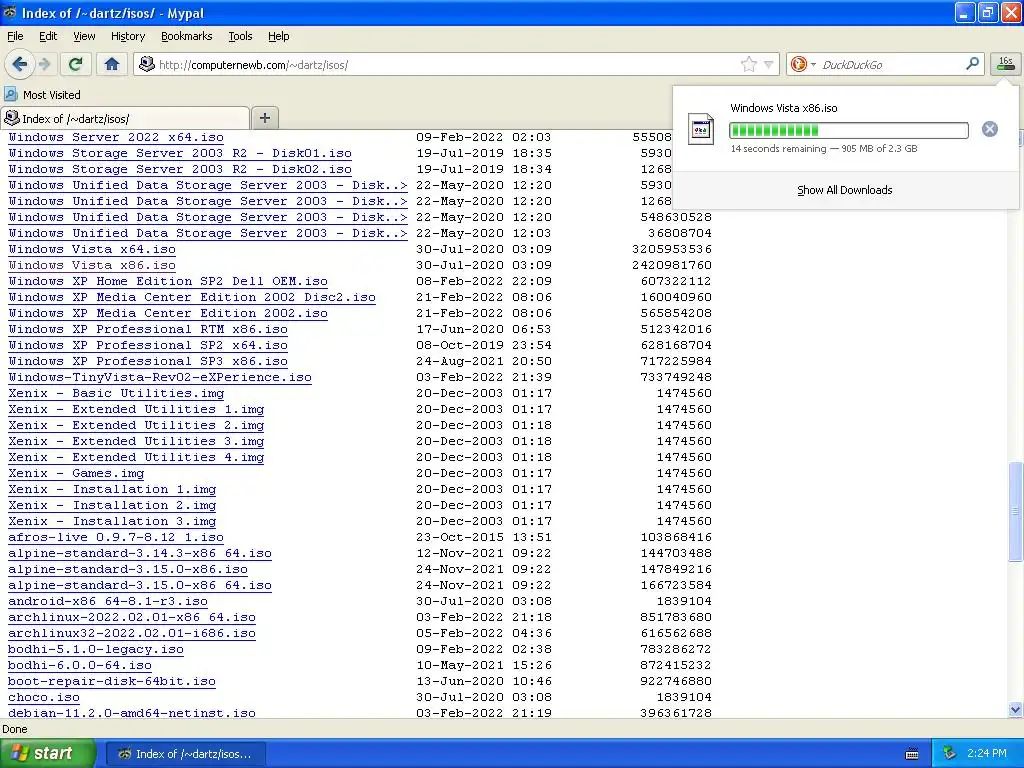The image size is (1024, 768).
Task: Open the Tools menu
Action: pyautogui.click(x=240, y=36)
